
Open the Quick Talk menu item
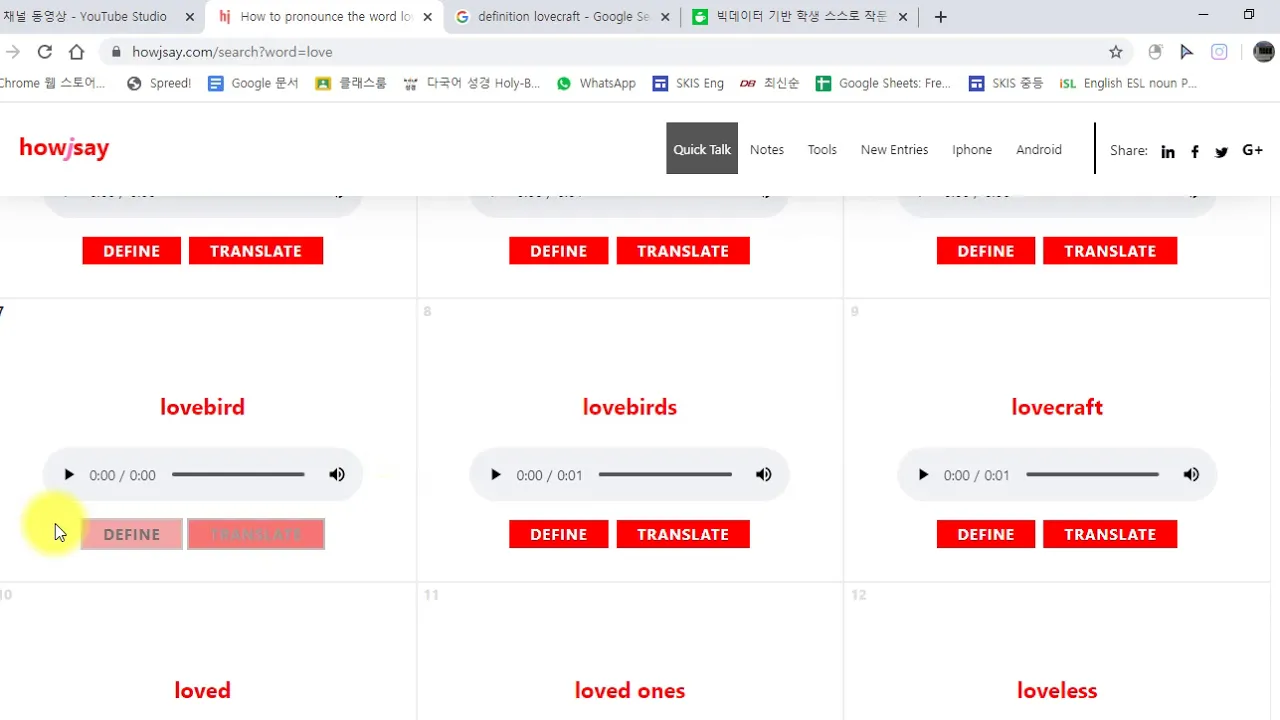click(x=702, y=149)
